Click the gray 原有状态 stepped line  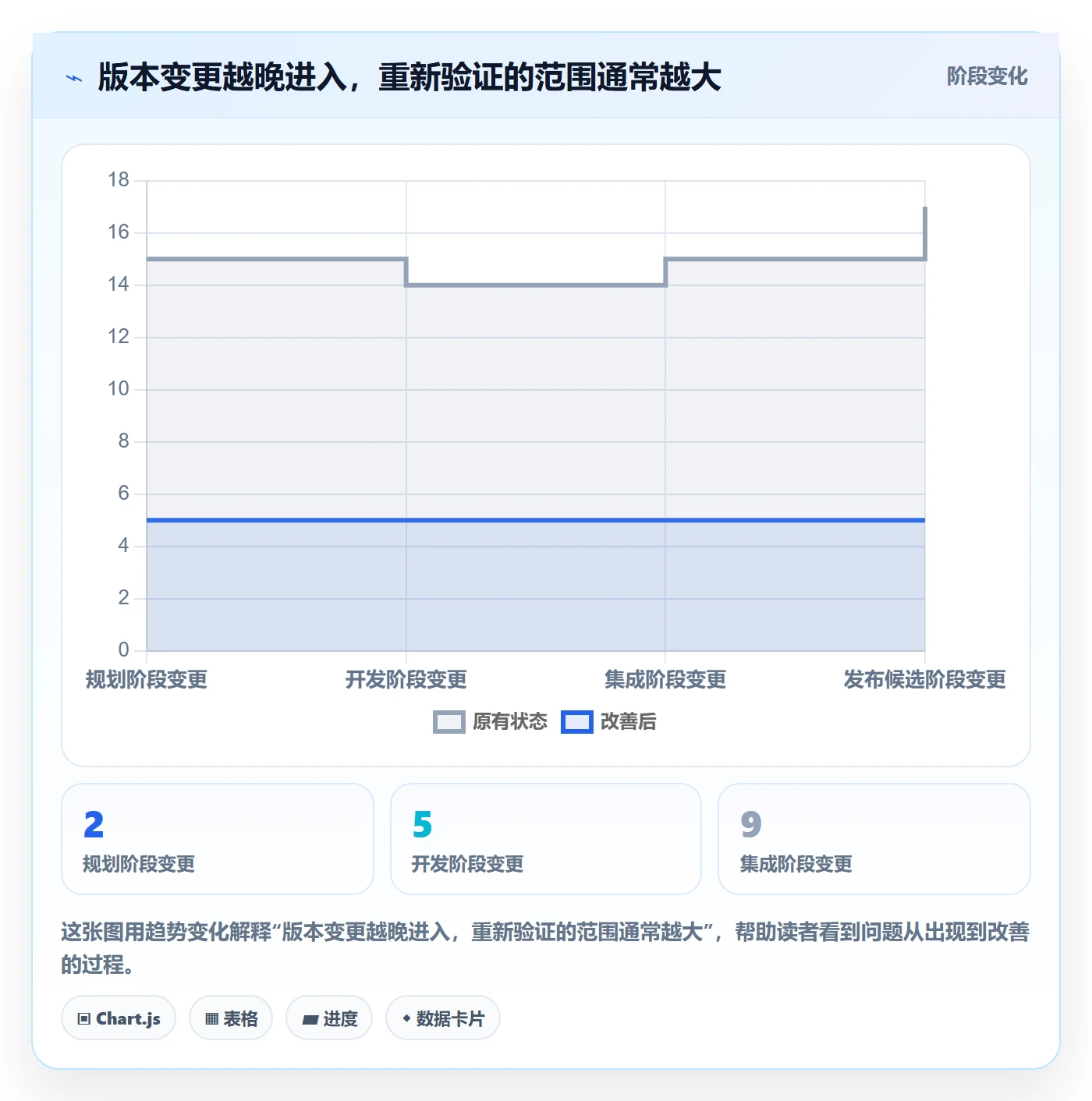(x=536, y=285)
